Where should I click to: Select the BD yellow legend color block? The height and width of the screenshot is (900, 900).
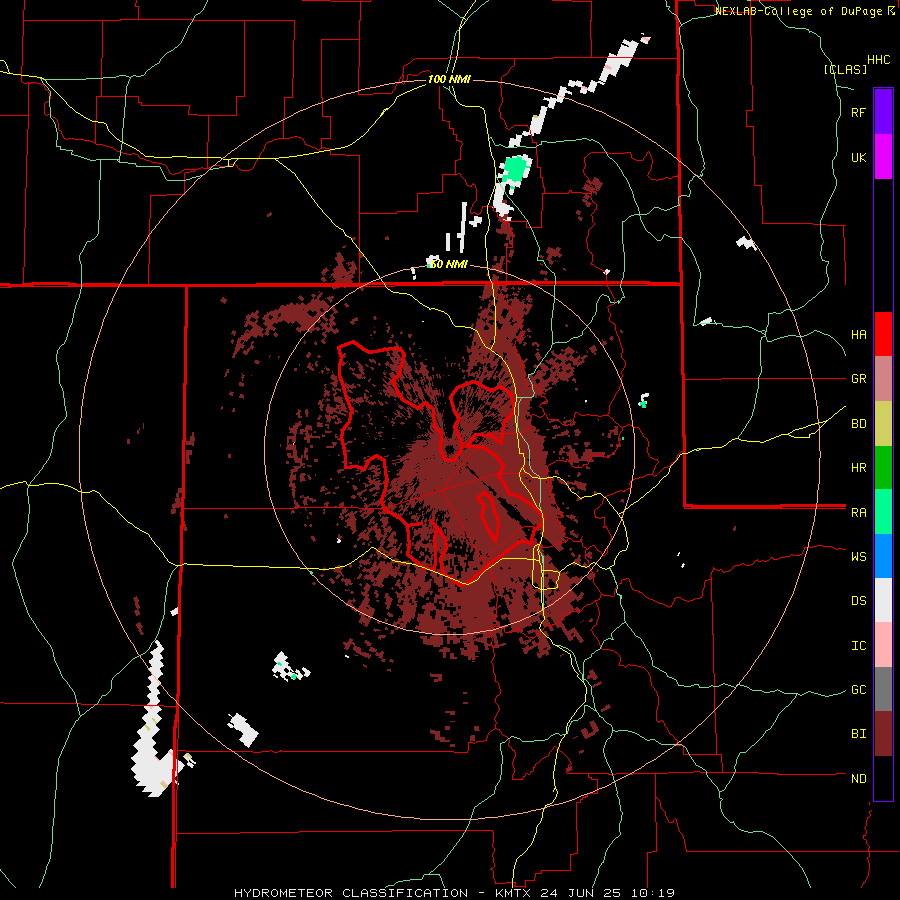coord(883,424)
